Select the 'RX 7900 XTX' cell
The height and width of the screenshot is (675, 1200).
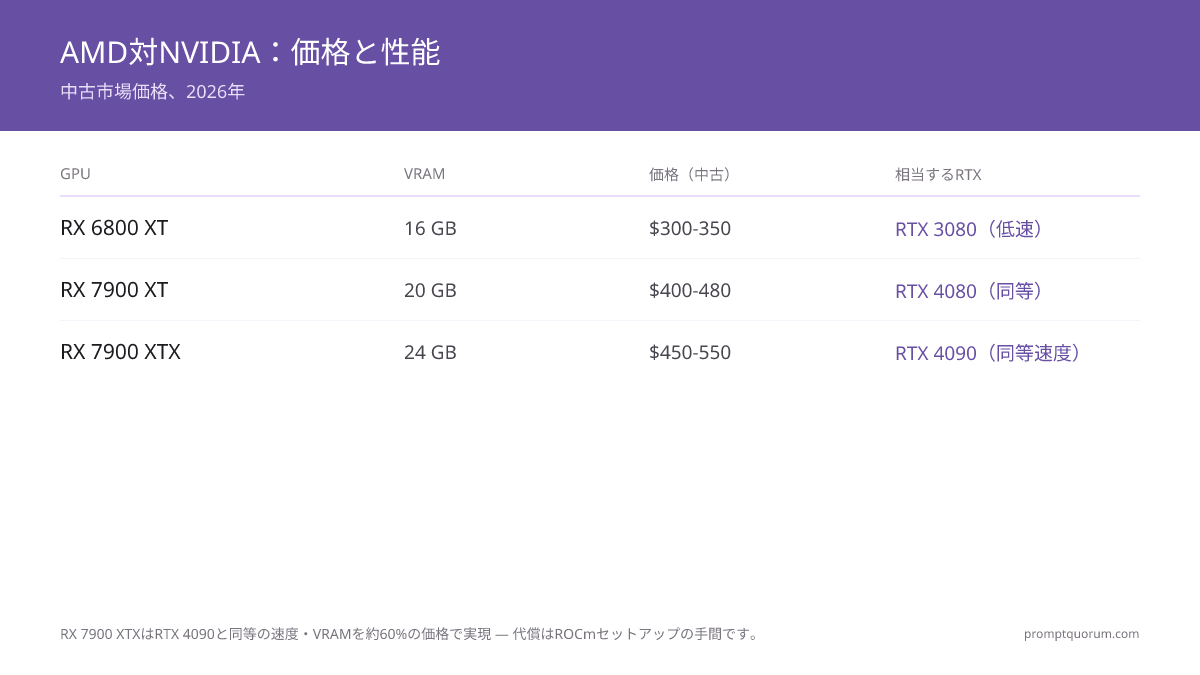click(120, 352)
